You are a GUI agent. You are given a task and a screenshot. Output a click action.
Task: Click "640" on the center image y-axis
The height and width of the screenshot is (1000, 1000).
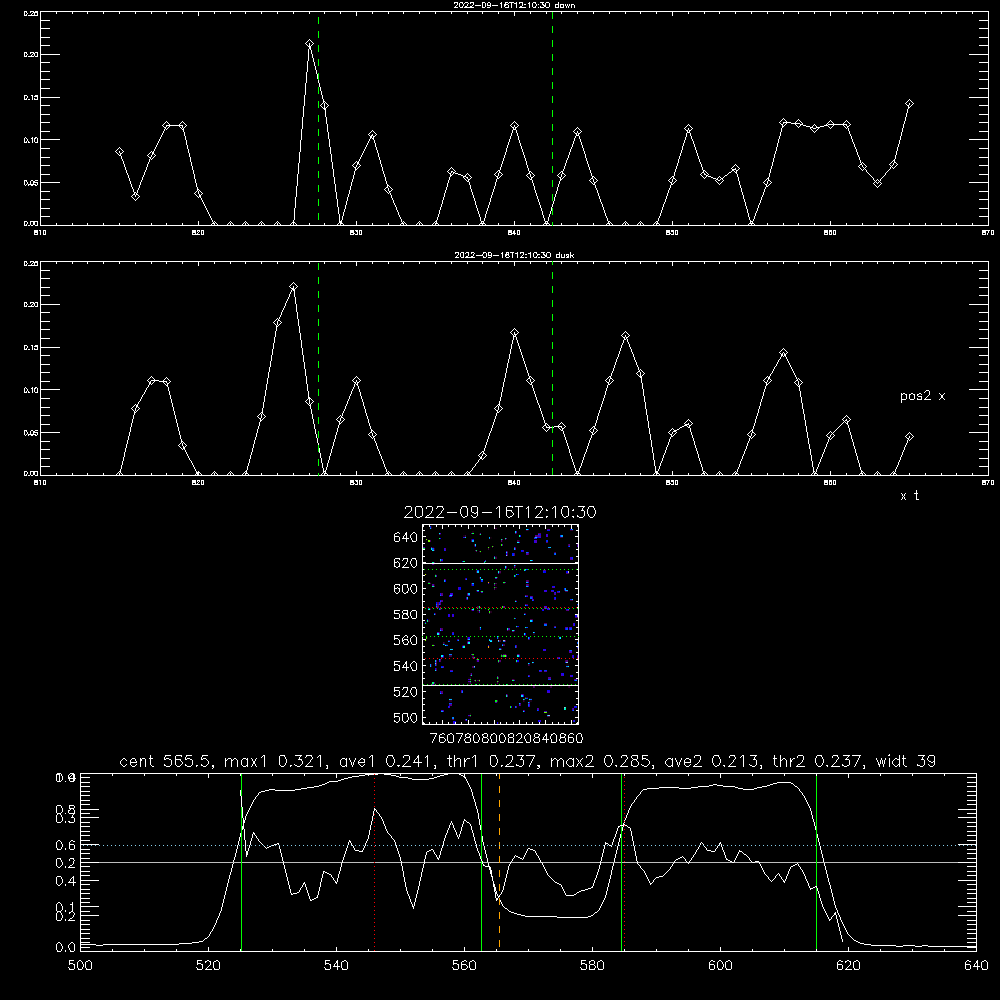406,538
